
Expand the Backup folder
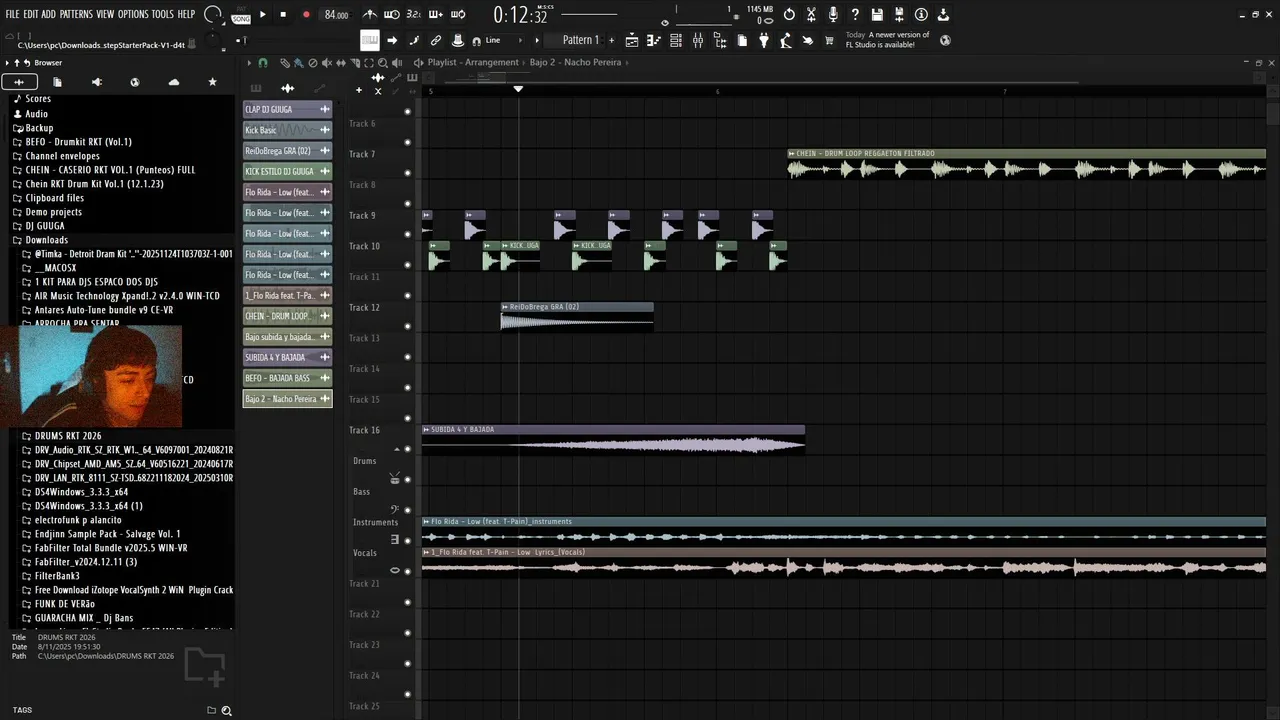(33, 128)
